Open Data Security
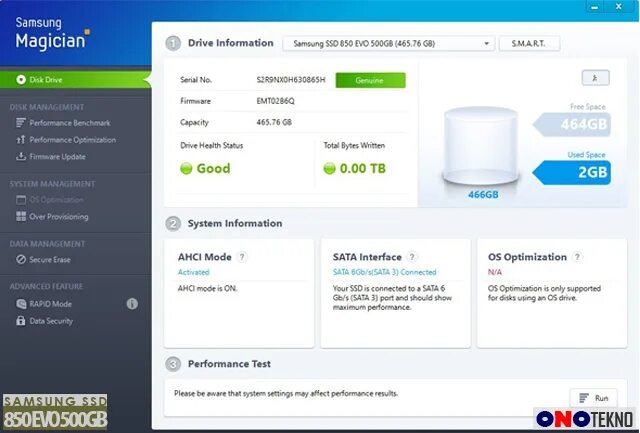This screenshot has height=433, width=640. 51,321
